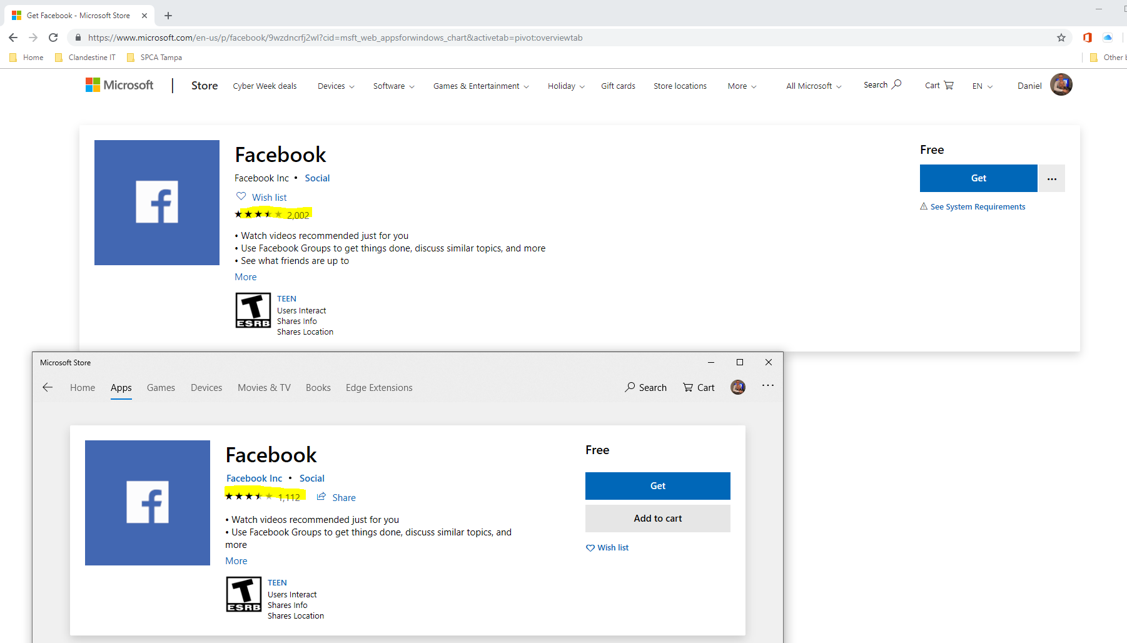Open Cart in the Microsoft Store app
The width and height of the screenshot is (1127, 643).
pyautogui.click(x=699, y=387)
